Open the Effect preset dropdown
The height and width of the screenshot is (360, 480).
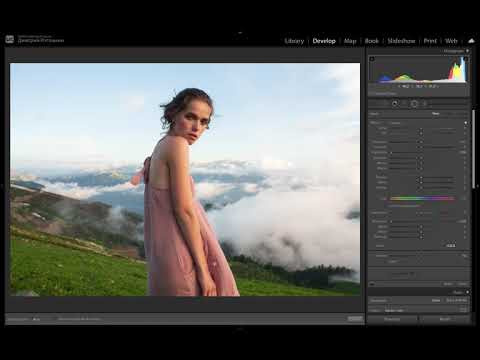coord(397,123)
